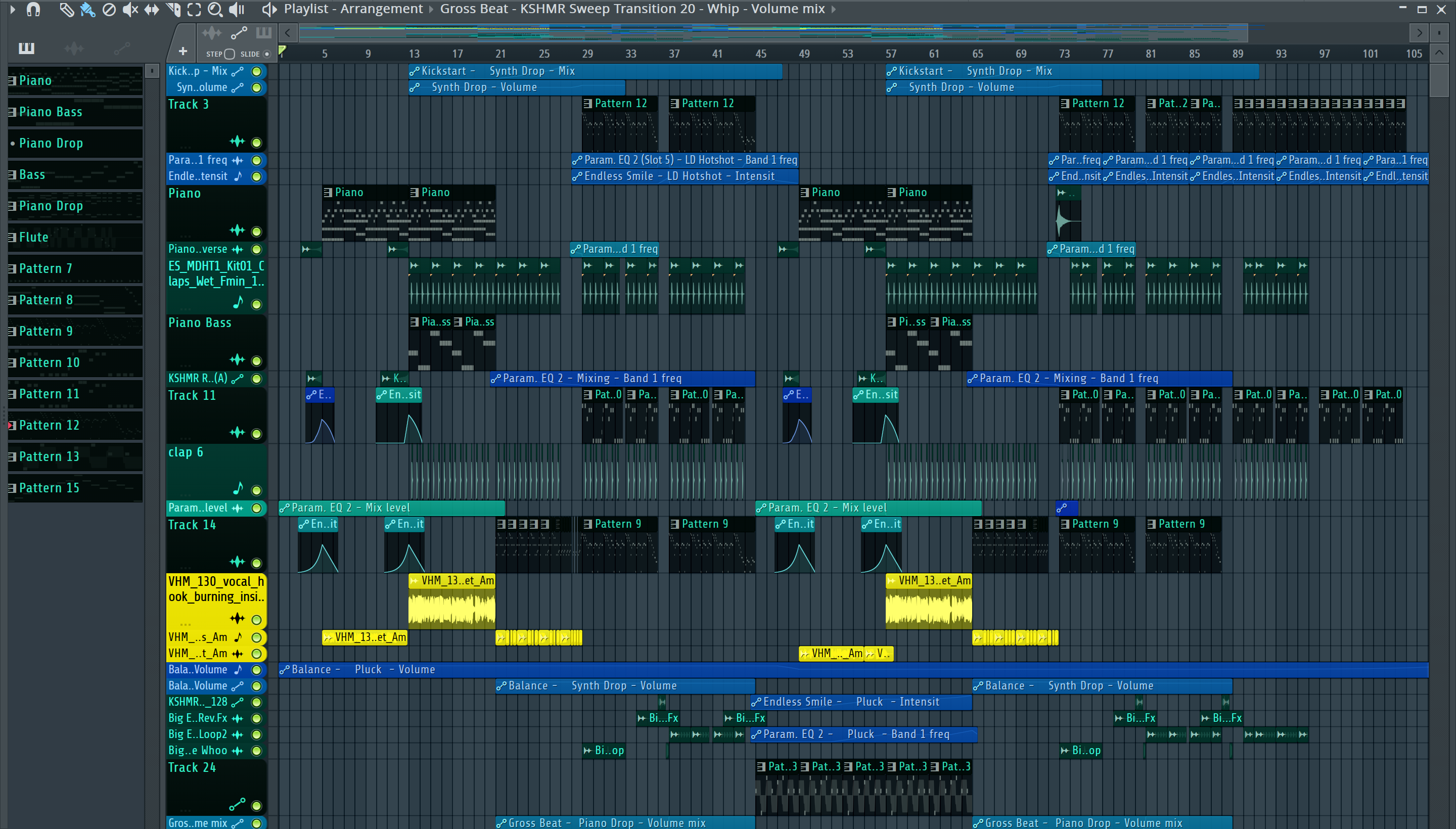
Task: Select the Slip tool
Action: click(152, 9)
